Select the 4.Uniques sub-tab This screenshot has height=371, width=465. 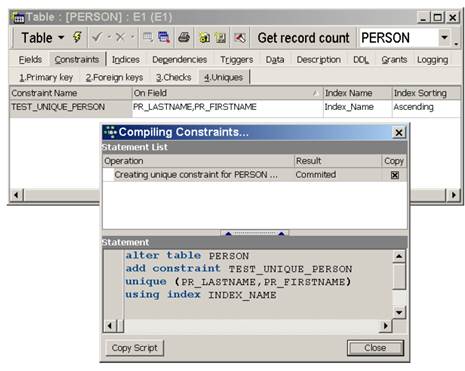pos(223,77)
